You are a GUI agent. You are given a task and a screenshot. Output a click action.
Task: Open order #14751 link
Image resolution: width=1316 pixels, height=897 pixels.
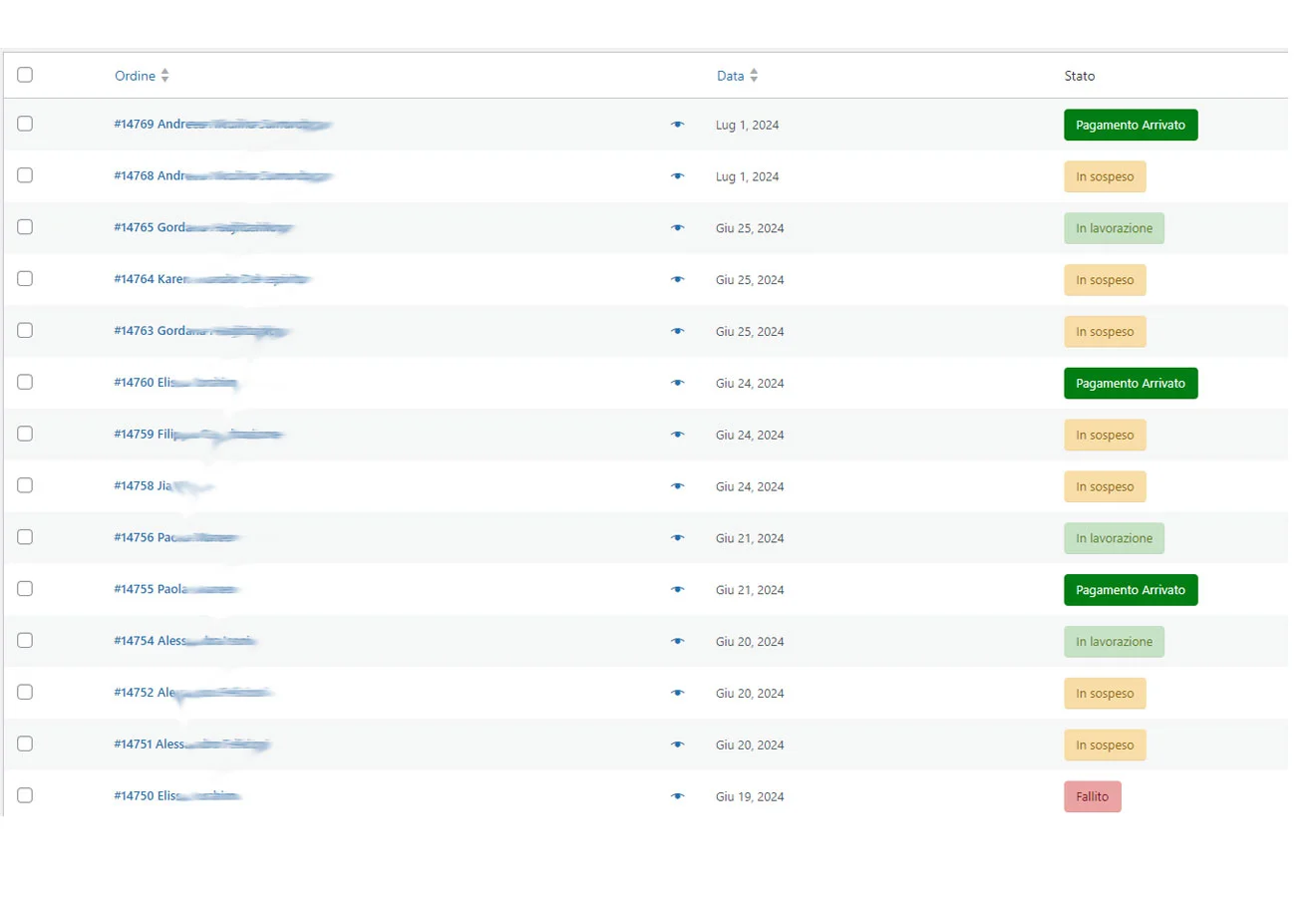coord(192,745)
